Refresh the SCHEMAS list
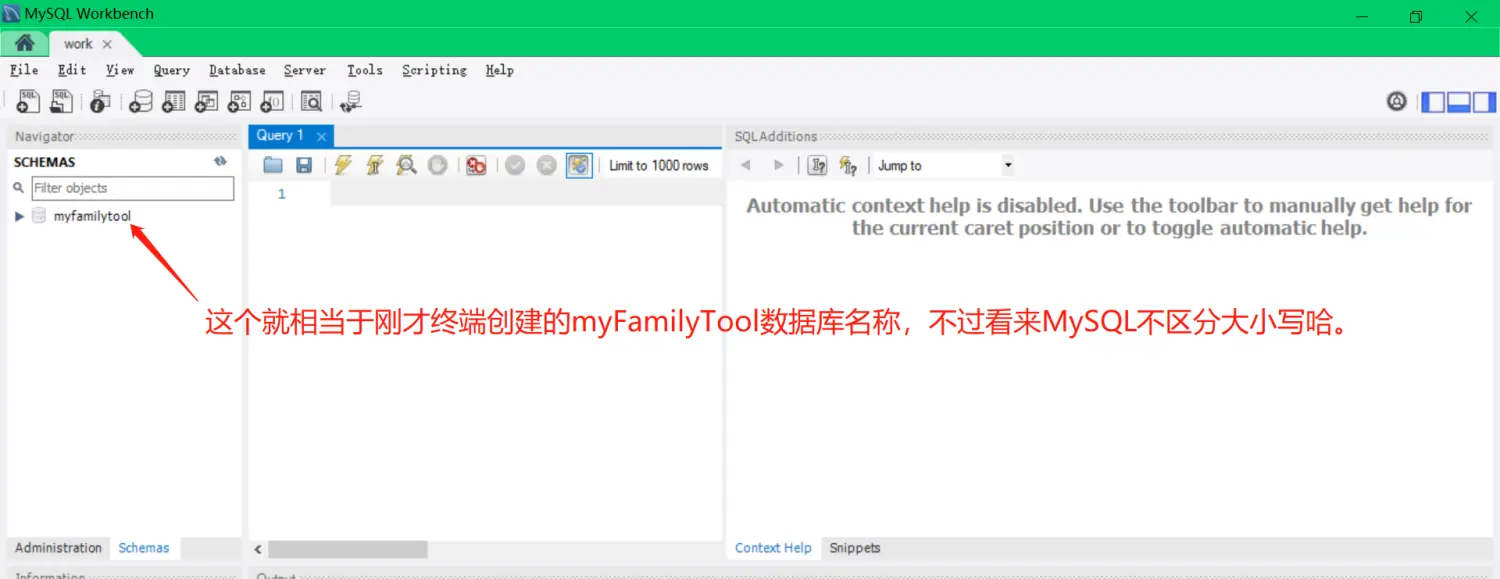Screen dimensions: 1500x579 click(x=220, y=162)
